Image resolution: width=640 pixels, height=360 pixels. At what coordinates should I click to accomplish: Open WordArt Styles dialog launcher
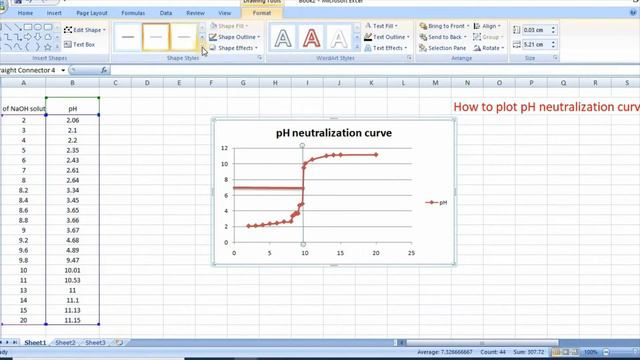click(409, 58)
